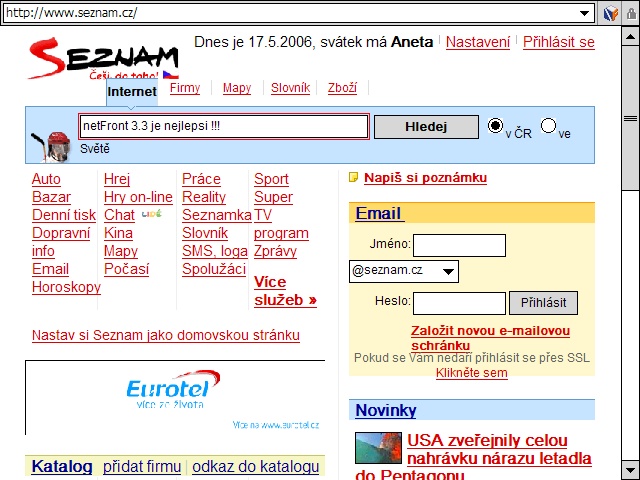Open the Chat link

(x=119, y=215)
